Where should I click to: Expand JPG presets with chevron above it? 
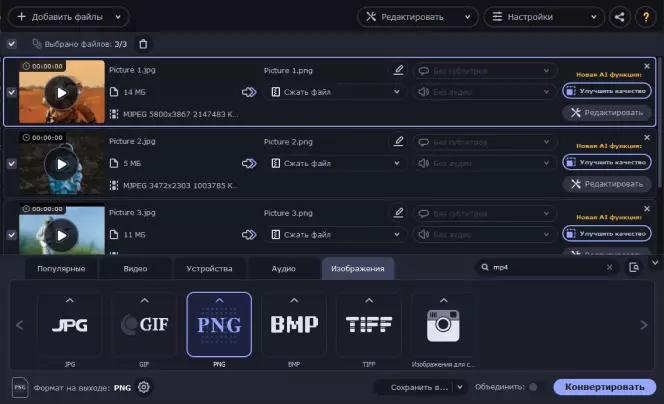70,300
